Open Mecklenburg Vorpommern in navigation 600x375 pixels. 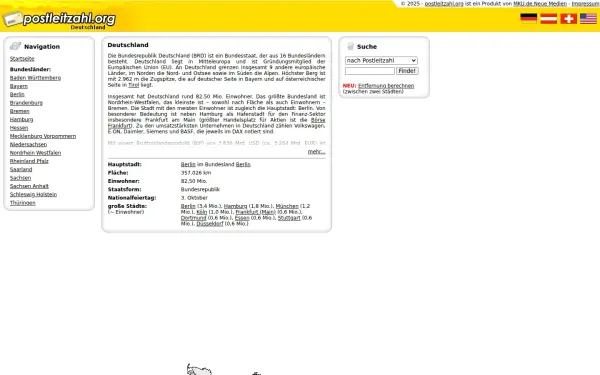43,136
